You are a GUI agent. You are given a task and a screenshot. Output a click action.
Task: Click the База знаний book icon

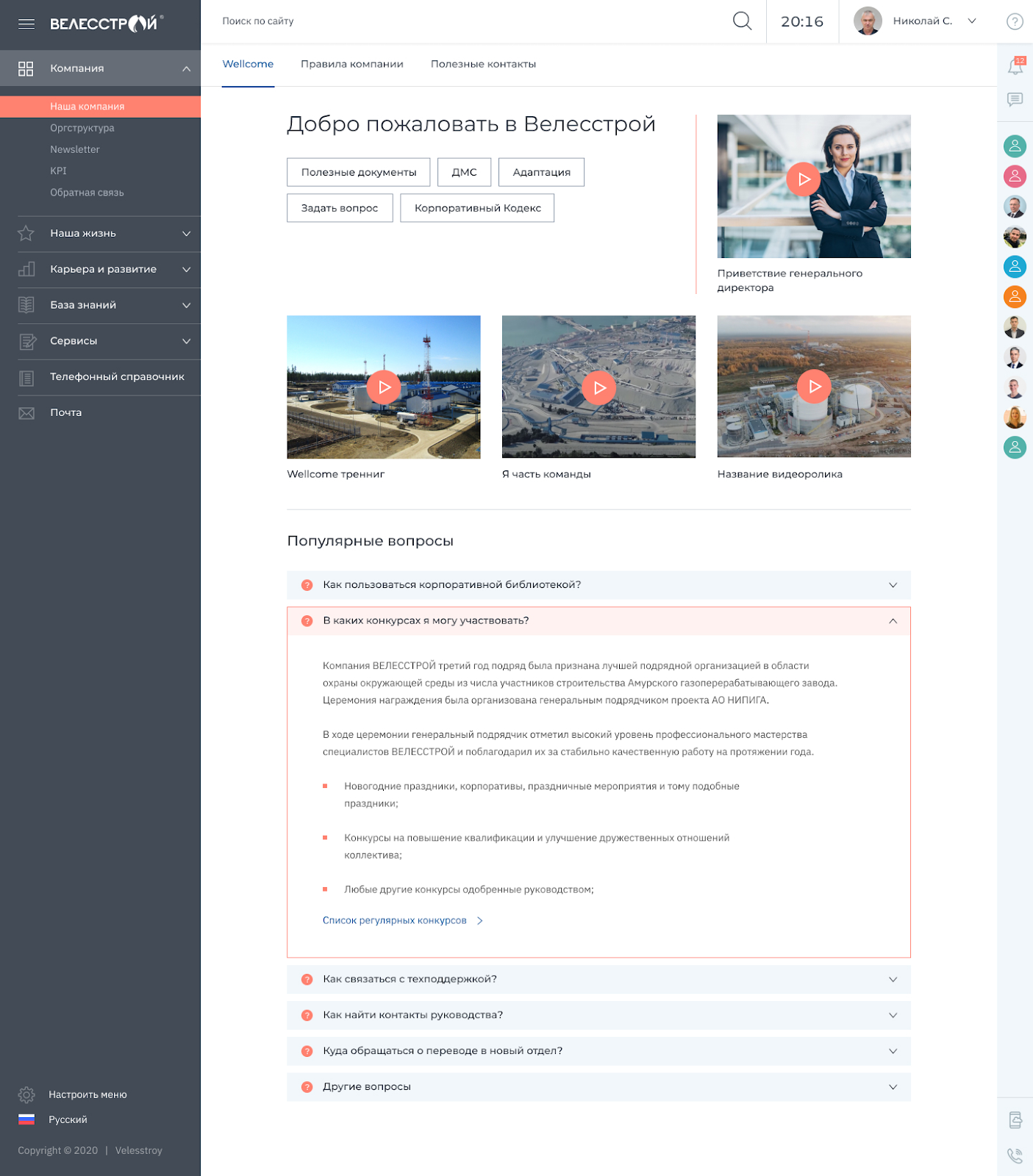[26, 305]
